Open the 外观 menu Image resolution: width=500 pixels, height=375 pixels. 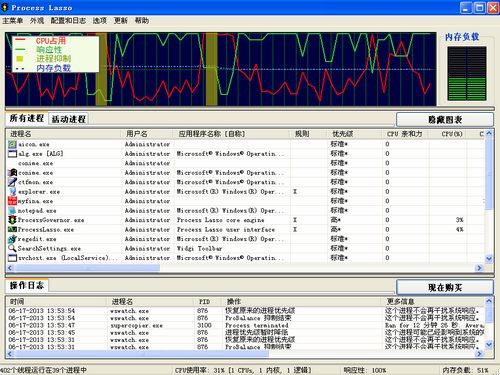37,21
